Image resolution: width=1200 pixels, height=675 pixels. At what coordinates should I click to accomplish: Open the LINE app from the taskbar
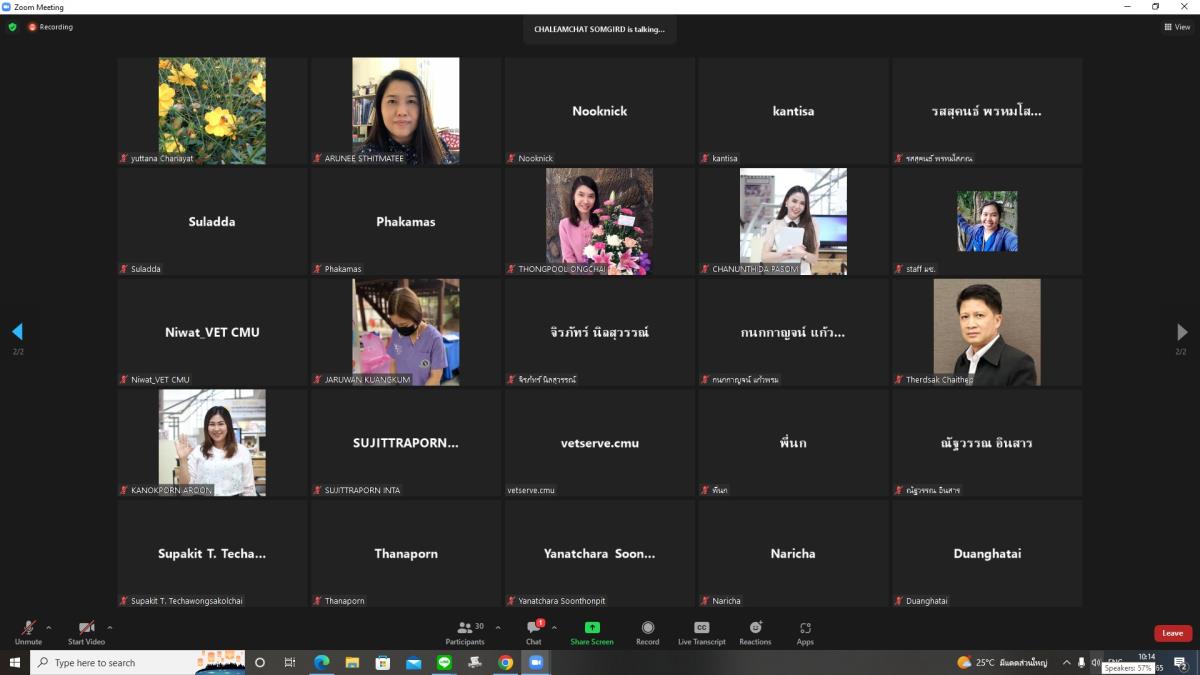pos(444,662)
